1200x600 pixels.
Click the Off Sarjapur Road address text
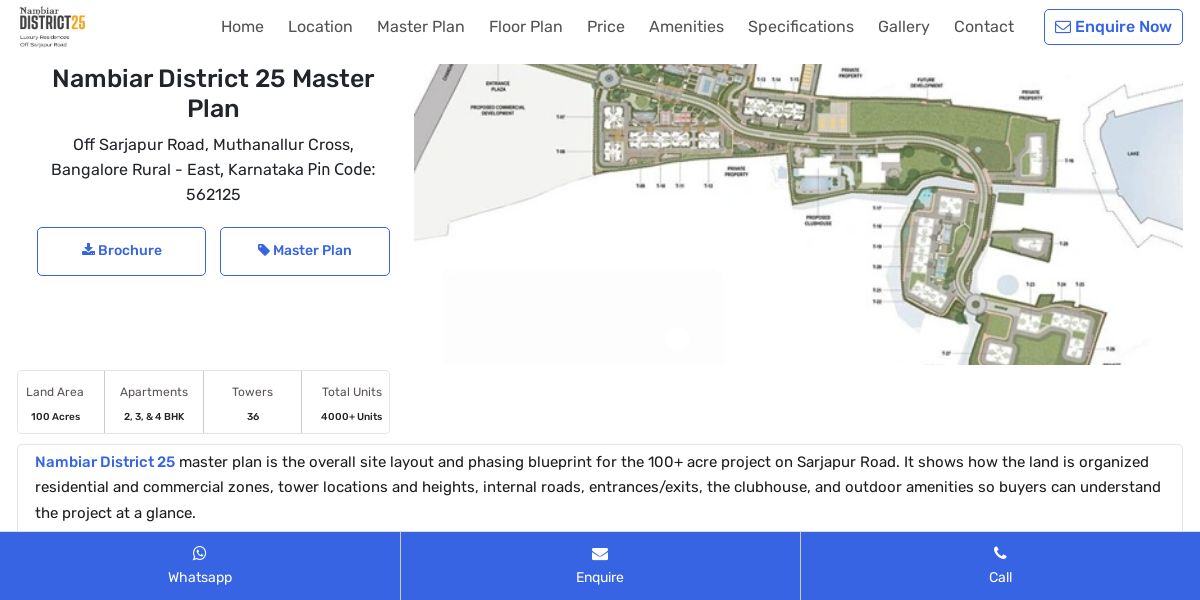point(213,170)
